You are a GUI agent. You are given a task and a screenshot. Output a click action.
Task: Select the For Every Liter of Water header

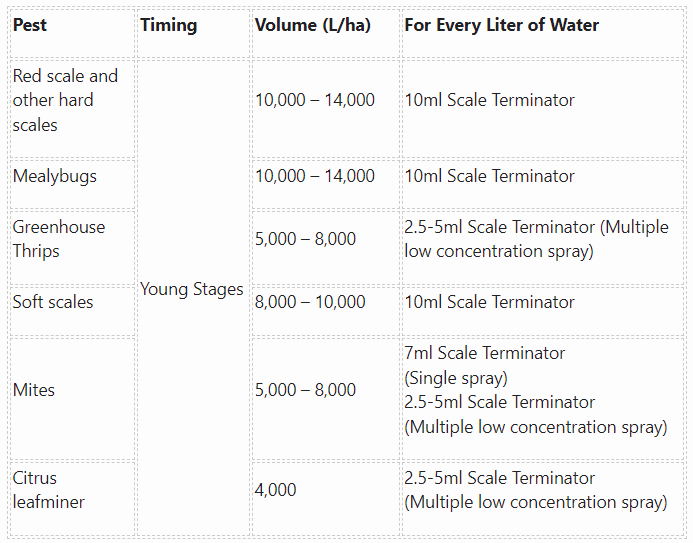[x=543, y=32]
